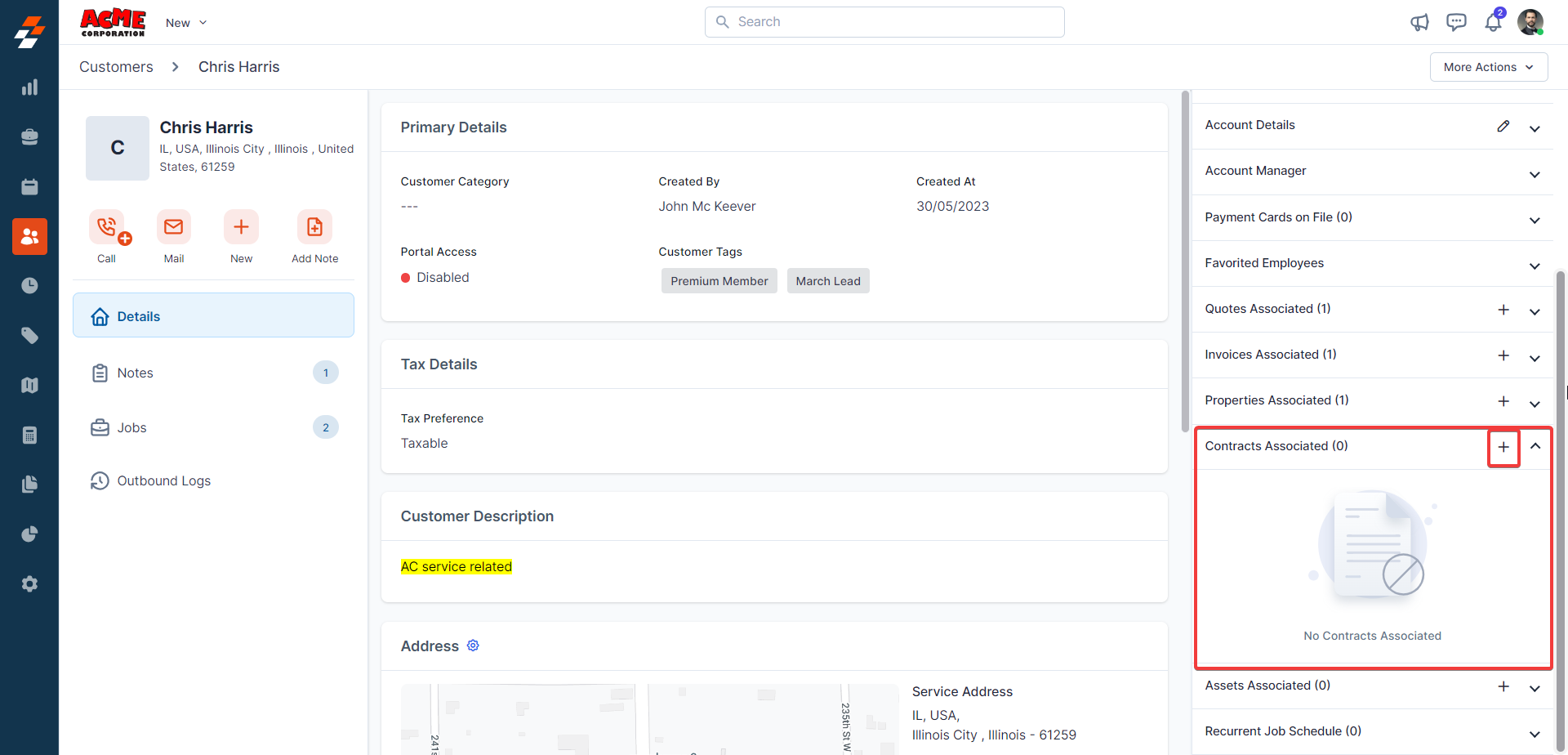
Task: Open the New dropdown in top bar
Action: [x=186, y=23]
